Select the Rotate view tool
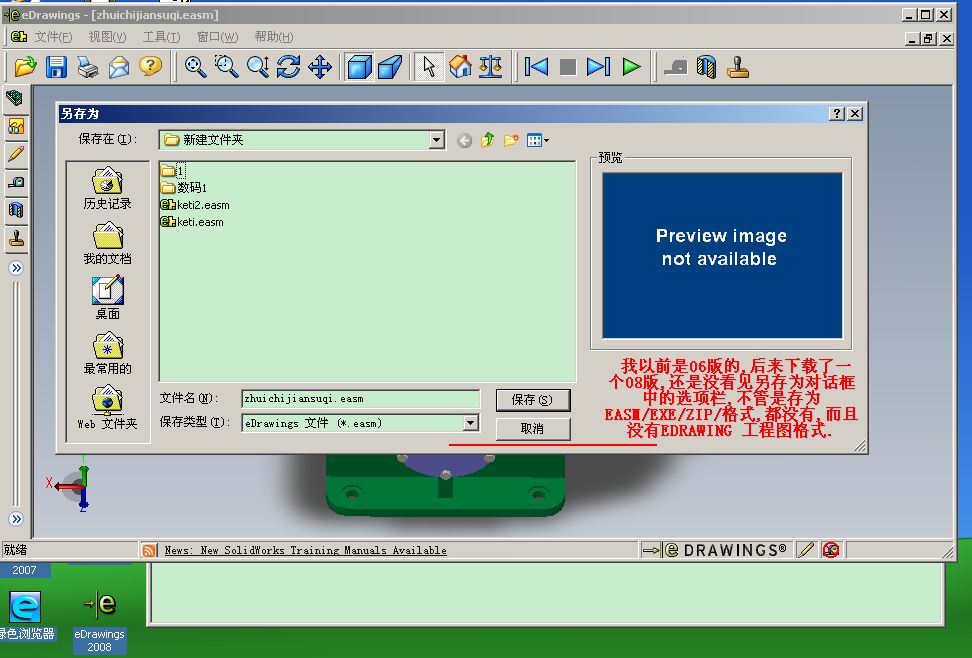This screenshot has width=972, height=658. click(289, 66)
